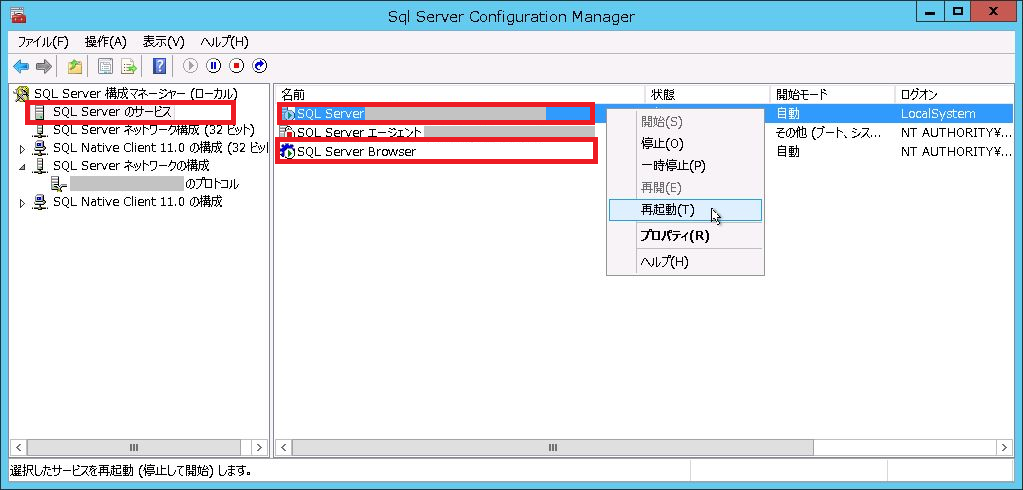Sort by the ログオン column header

pos(954,95)
